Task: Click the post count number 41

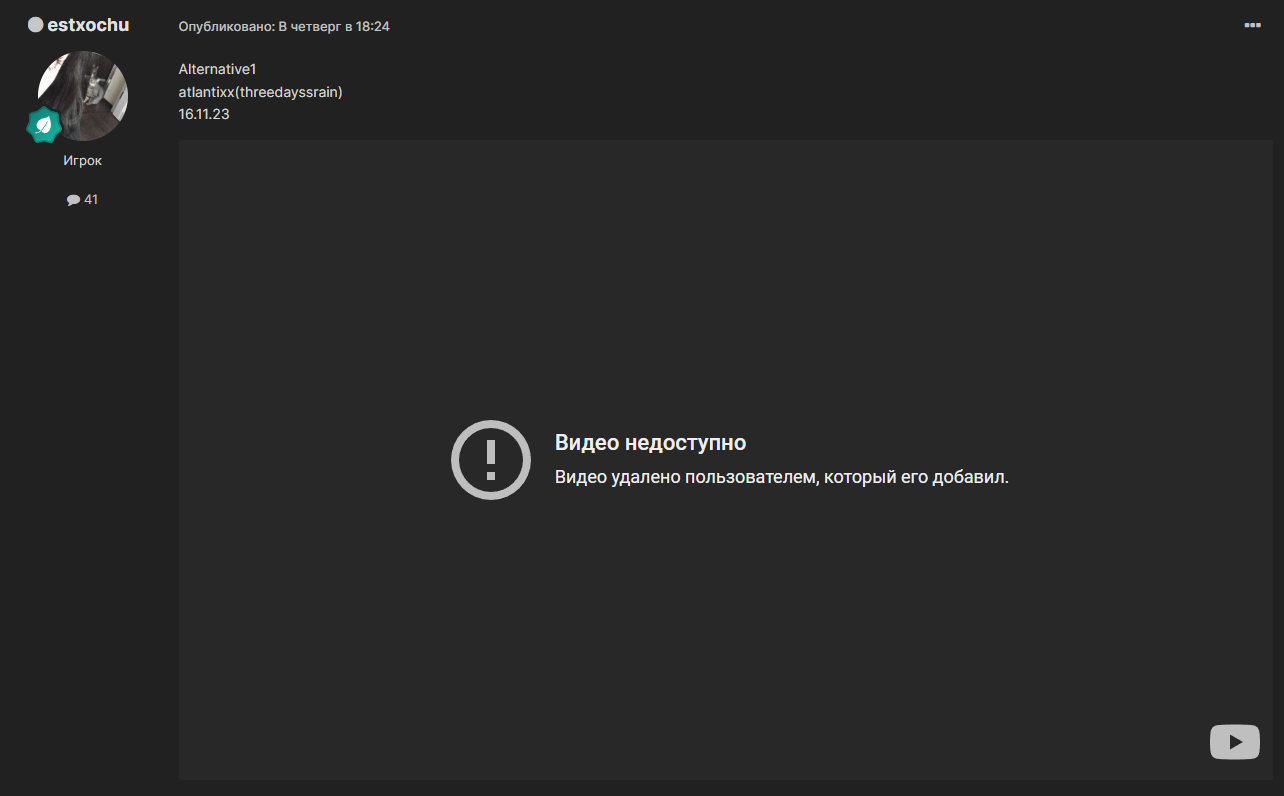Action: pos(91,200)
